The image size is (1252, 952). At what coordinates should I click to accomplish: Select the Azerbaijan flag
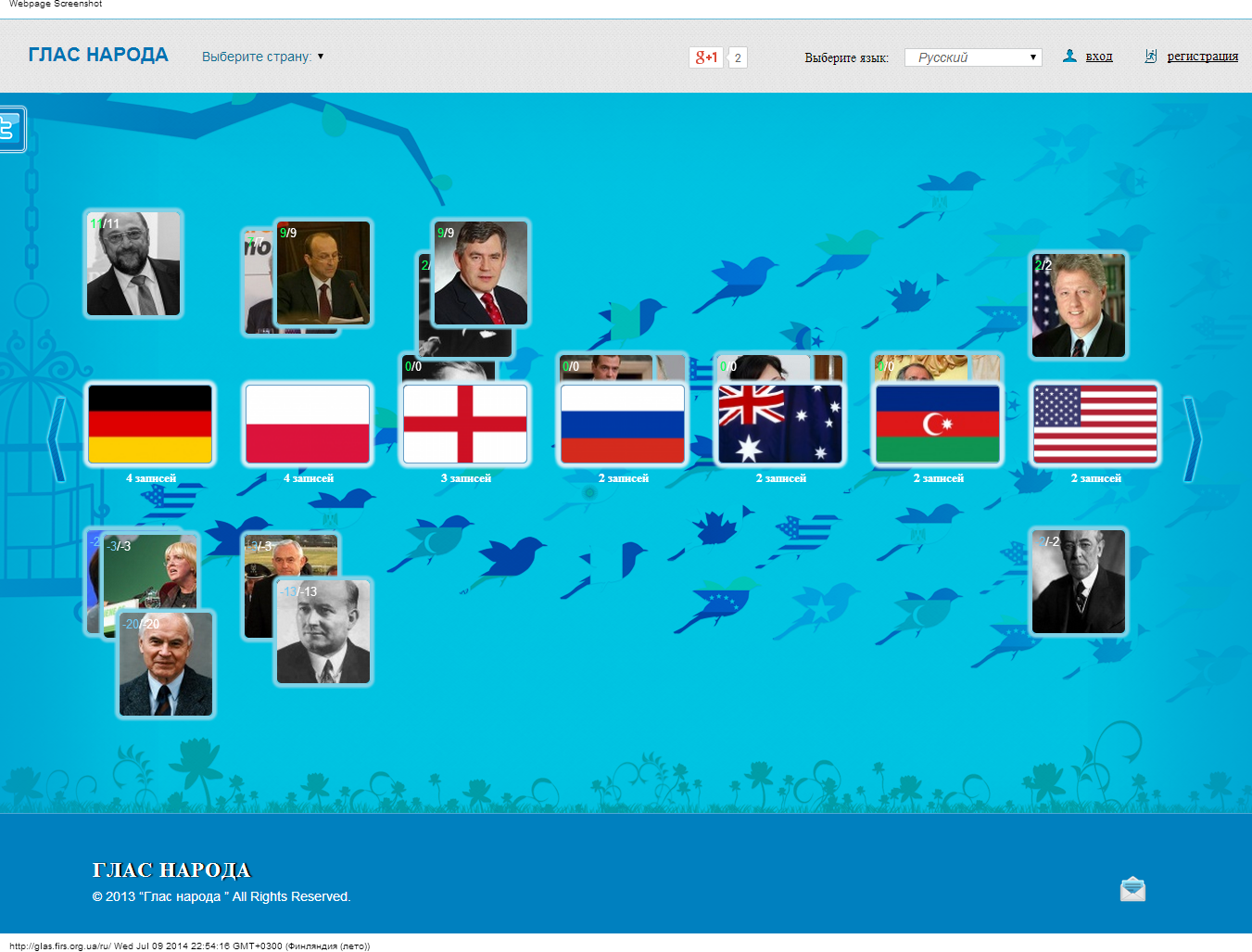938,424
